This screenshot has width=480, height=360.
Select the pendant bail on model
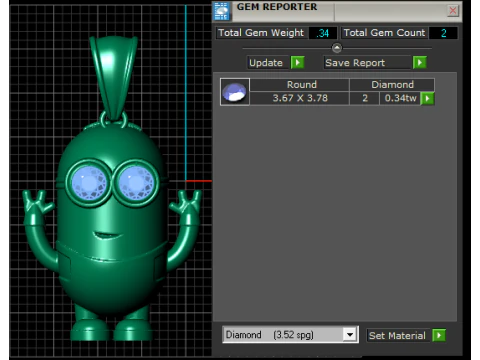point(113,77)
